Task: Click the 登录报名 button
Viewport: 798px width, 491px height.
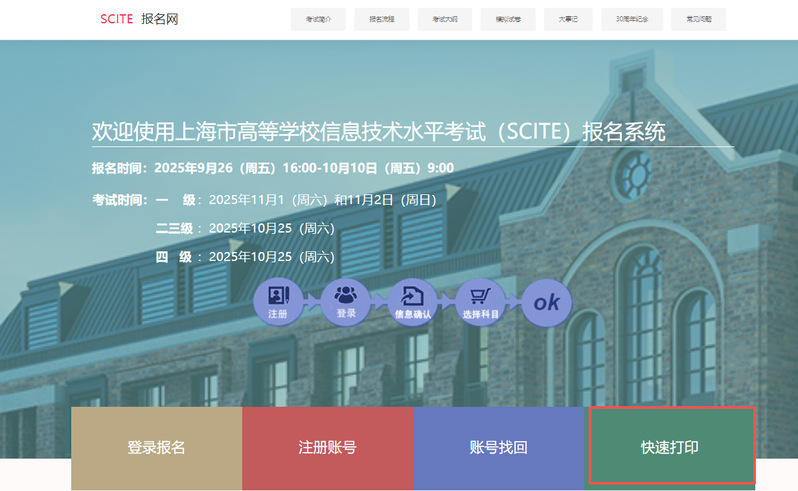Action: pyautogui.click(x=157, y=448)
